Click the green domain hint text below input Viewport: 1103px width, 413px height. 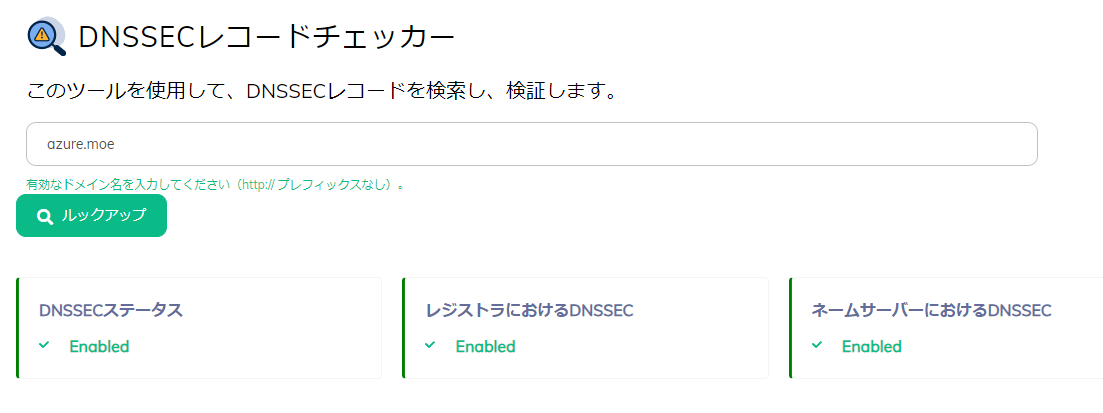[215, 185]
